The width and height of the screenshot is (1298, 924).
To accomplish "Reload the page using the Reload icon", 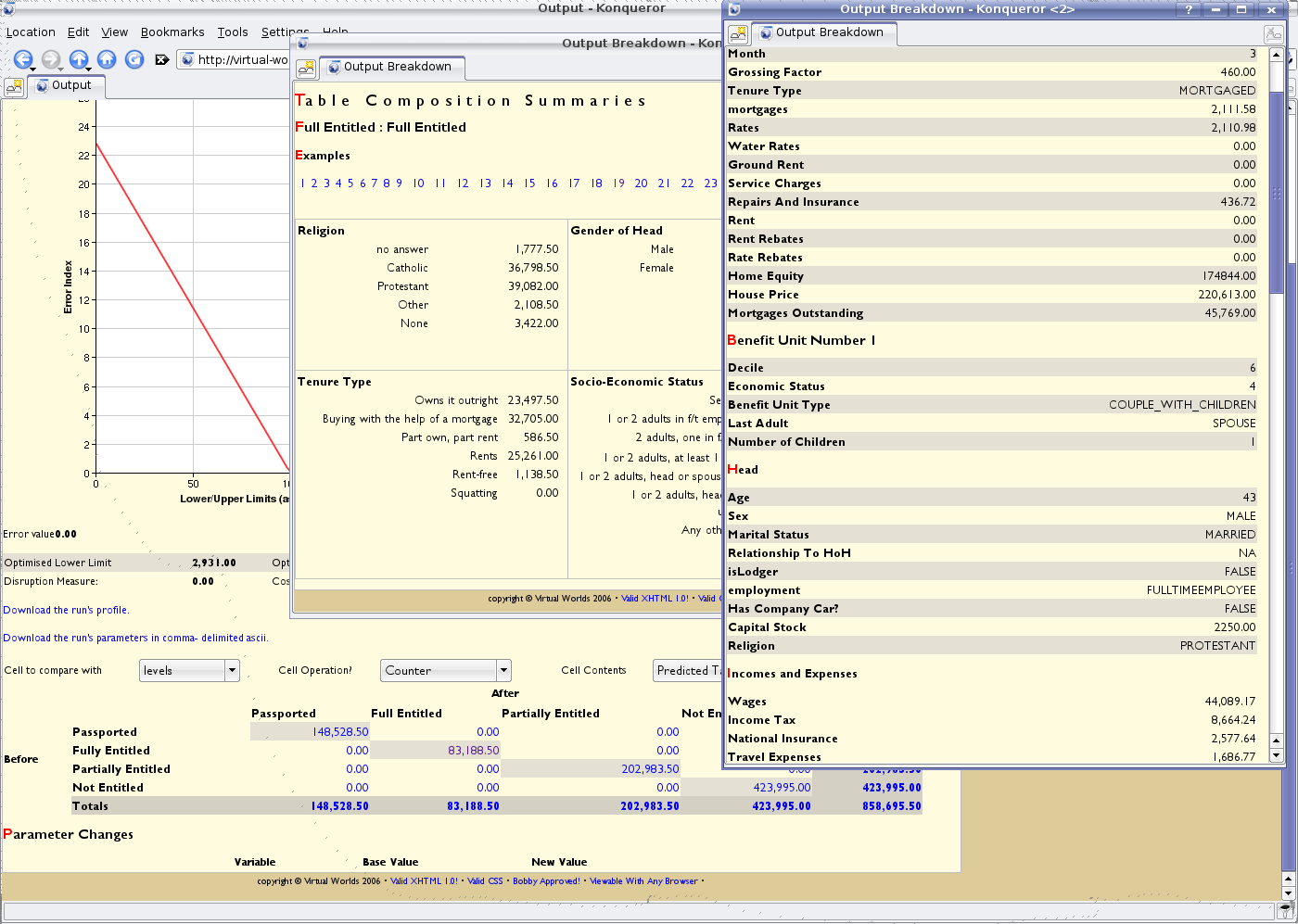I will tap(134, 59).
